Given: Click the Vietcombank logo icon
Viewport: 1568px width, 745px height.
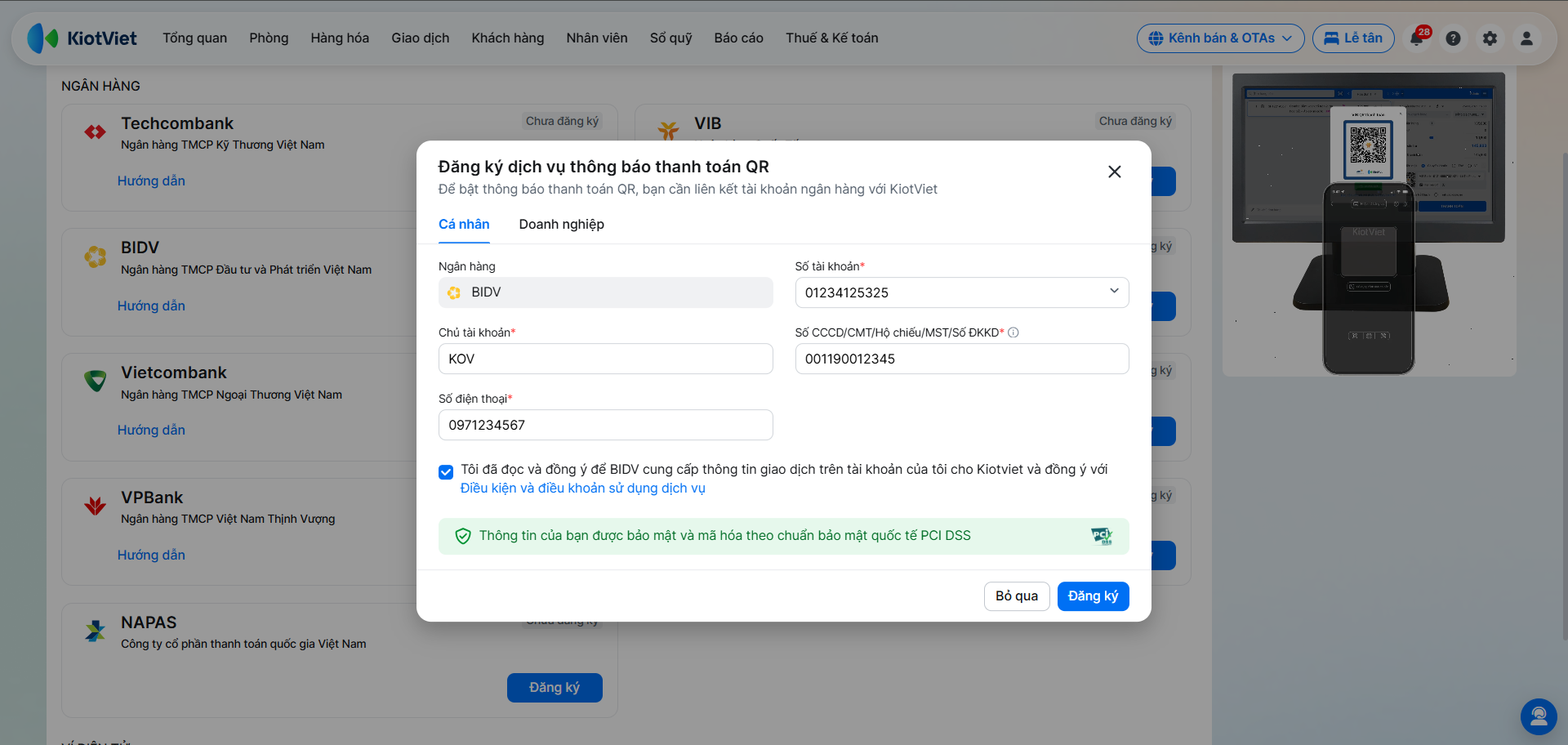Looking at the screenshot, I should [x=96, y=381].
